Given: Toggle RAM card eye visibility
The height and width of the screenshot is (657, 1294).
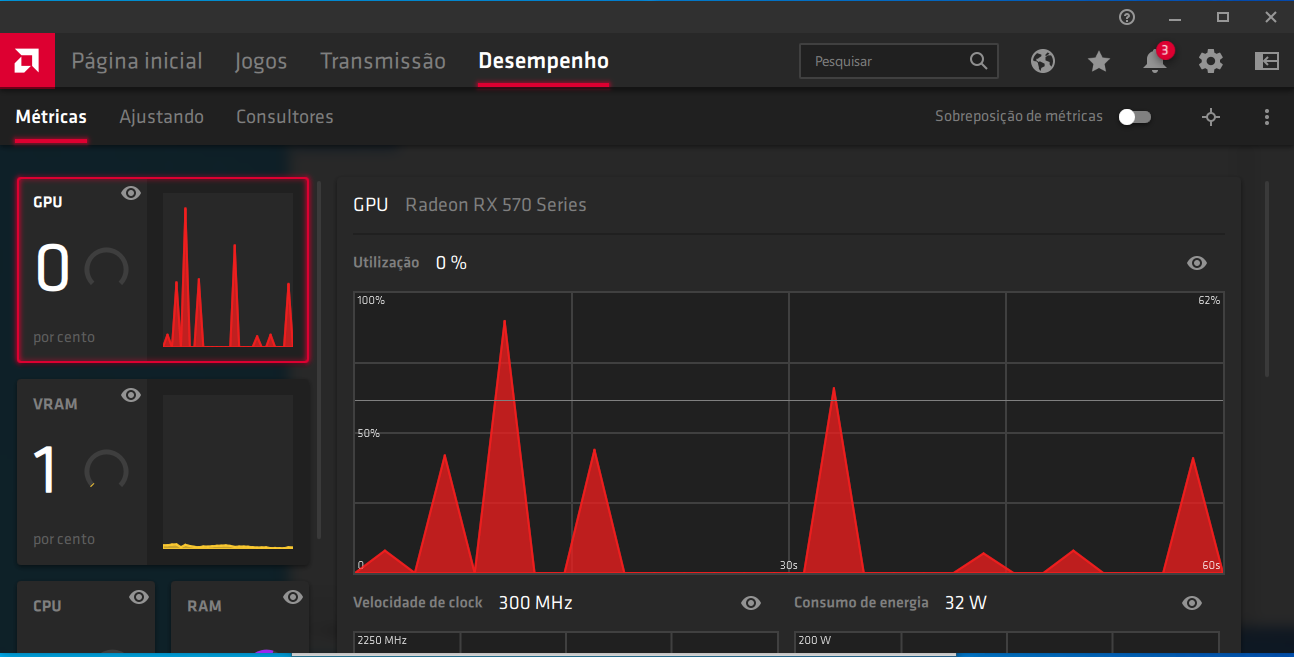Looking at the screenshot, I should click(x=293, y=597).
